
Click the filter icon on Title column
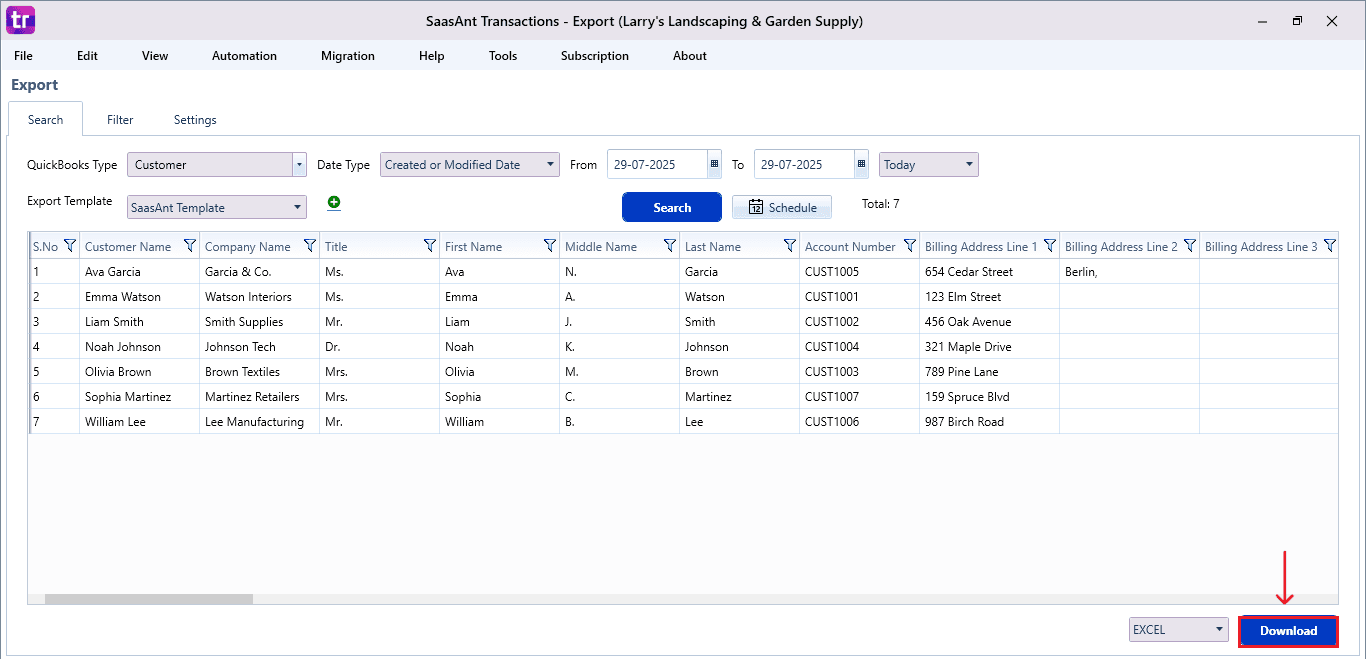coord(429,246)
